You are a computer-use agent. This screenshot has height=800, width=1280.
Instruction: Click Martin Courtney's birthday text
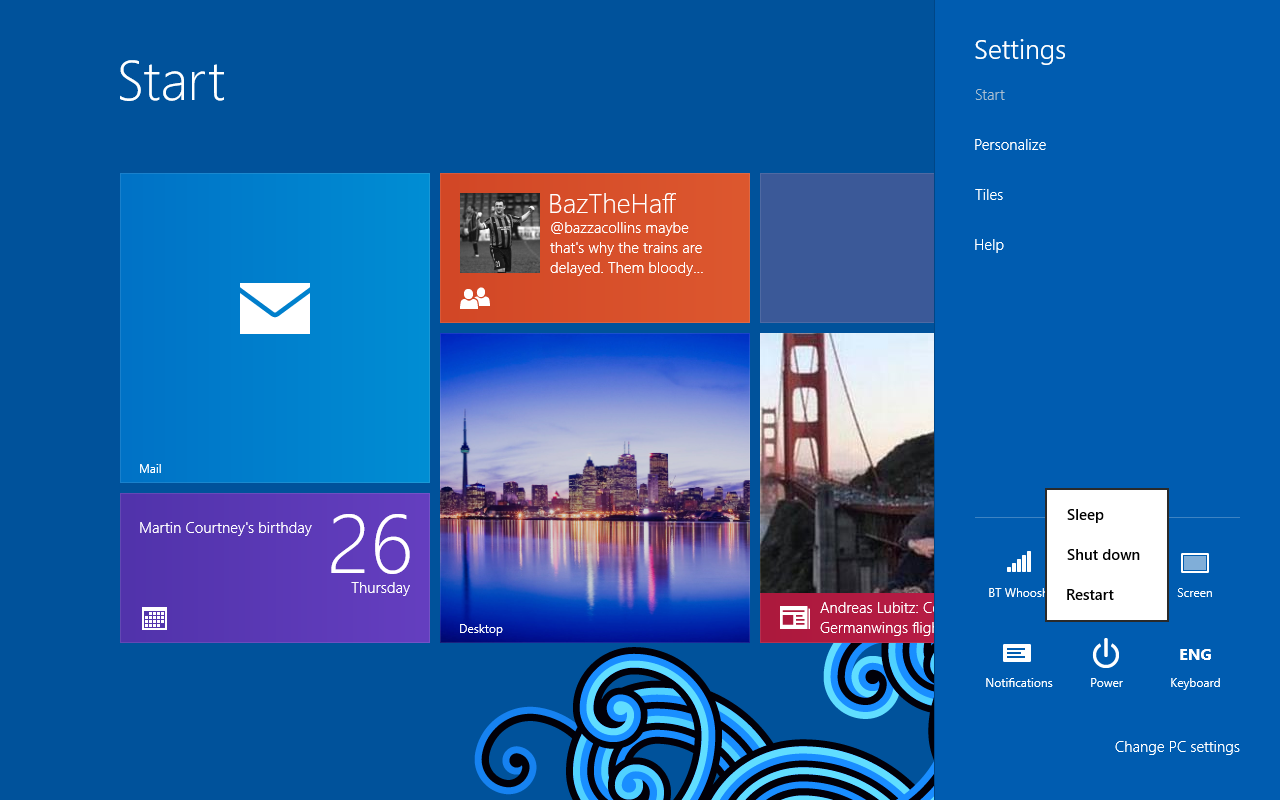click(225, 528)
